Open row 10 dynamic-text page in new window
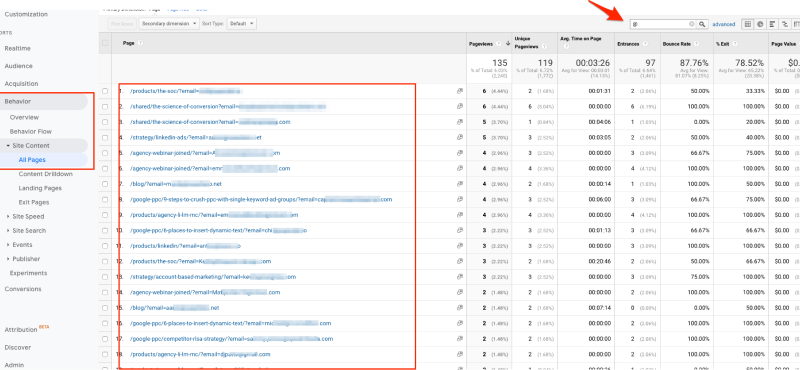 point(460,230)
